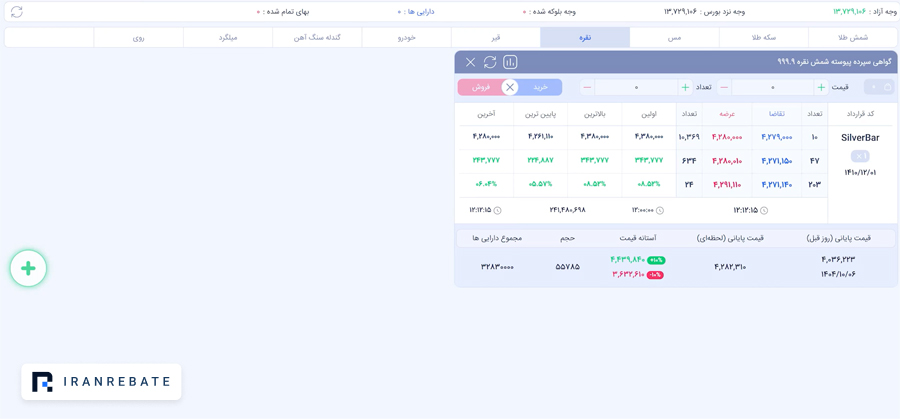
Task: Click into the قیمت input field
Action: click(773, 87)
